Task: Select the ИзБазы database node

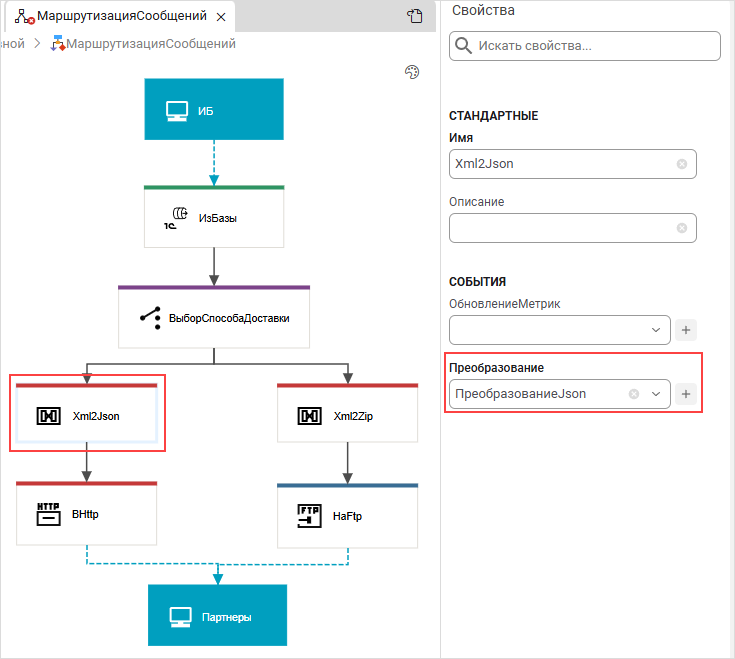Action: [x=214, y=217]
